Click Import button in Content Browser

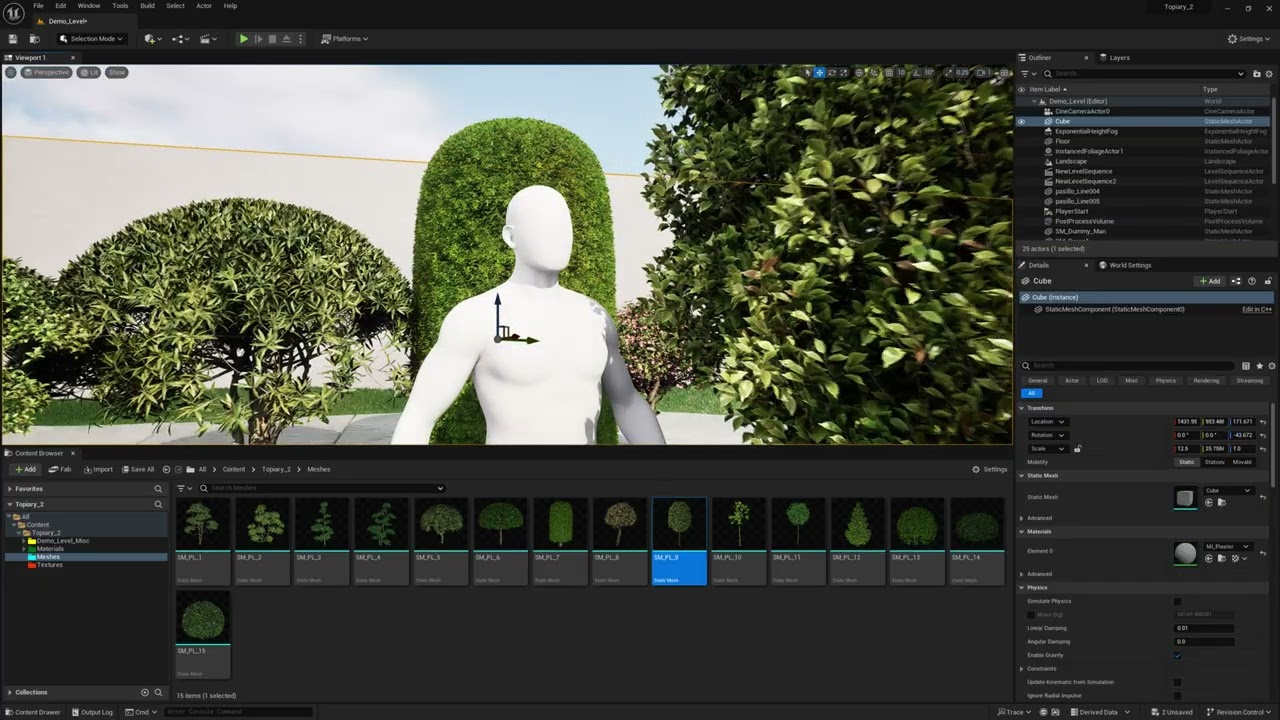point(98,469)
